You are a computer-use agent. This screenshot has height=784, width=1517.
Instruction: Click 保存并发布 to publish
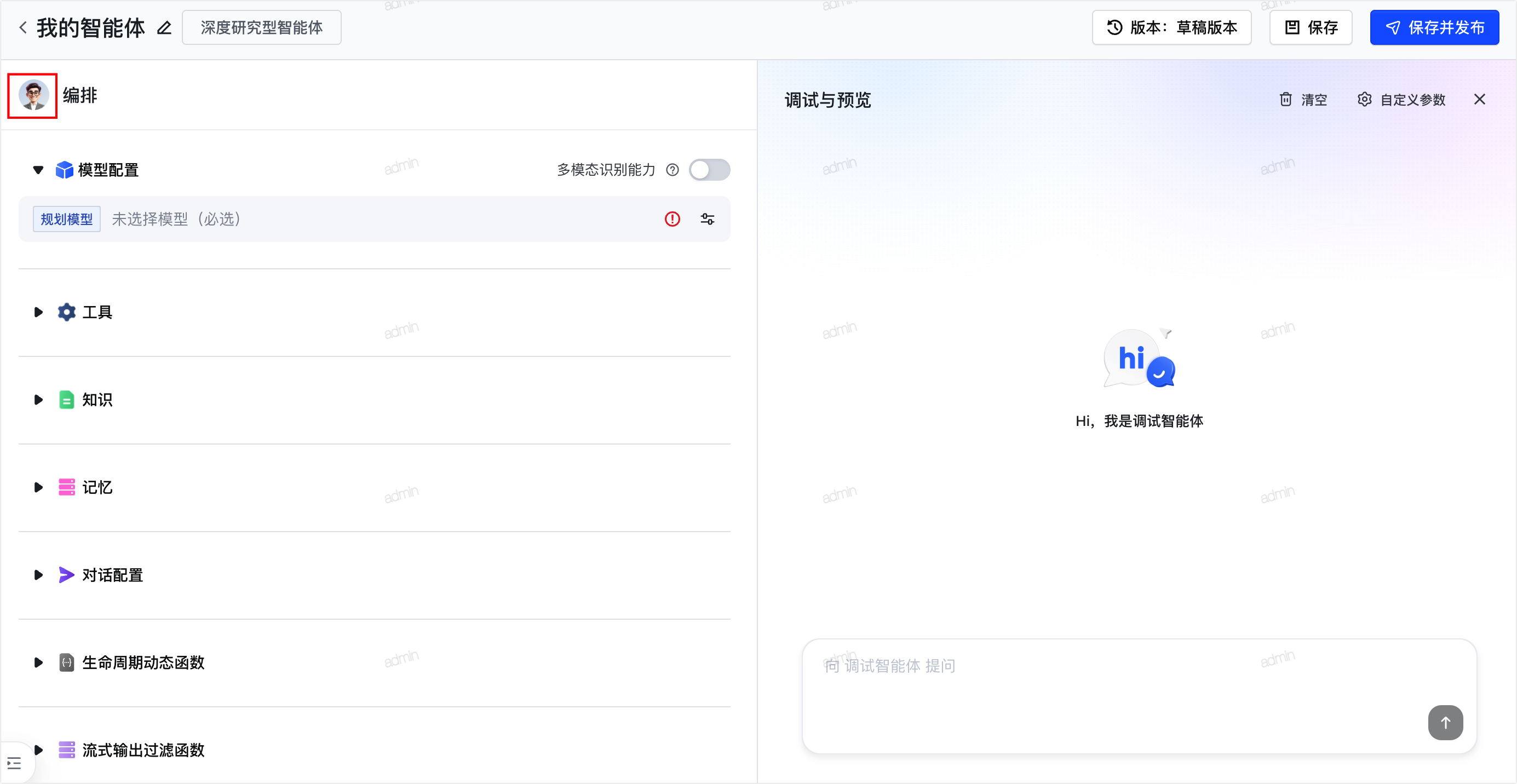(x=1434, y=28)
